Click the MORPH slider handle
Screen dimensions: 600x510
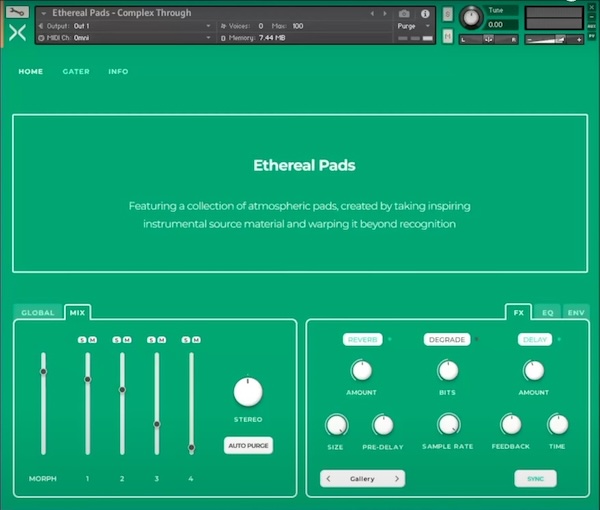tap(44, 372)
